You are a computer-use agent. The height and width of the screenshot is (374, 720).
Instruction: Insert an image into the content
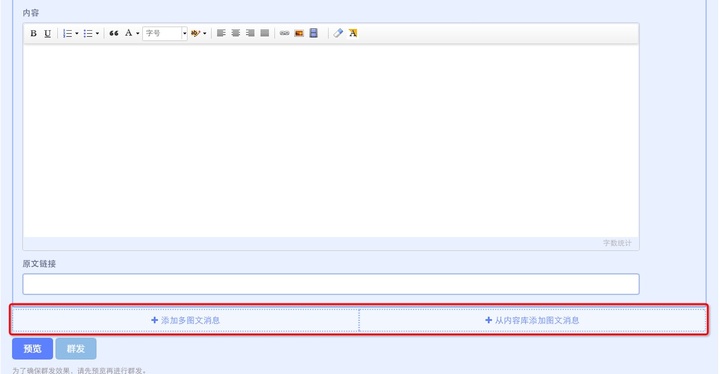[x=299, y=33]
